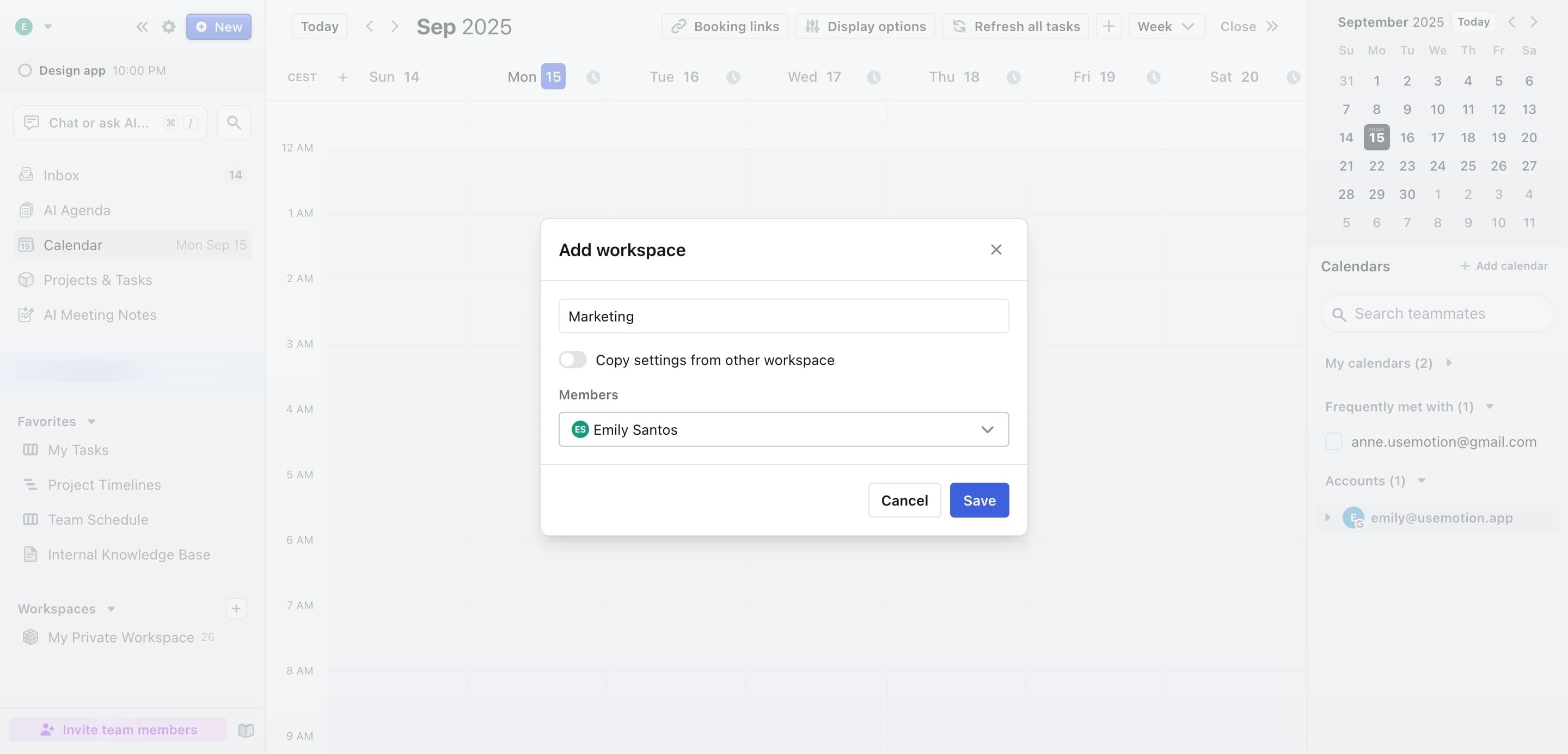The image size is (1568, 754).
Task: Click Search teammates field
Action: 1437,314
